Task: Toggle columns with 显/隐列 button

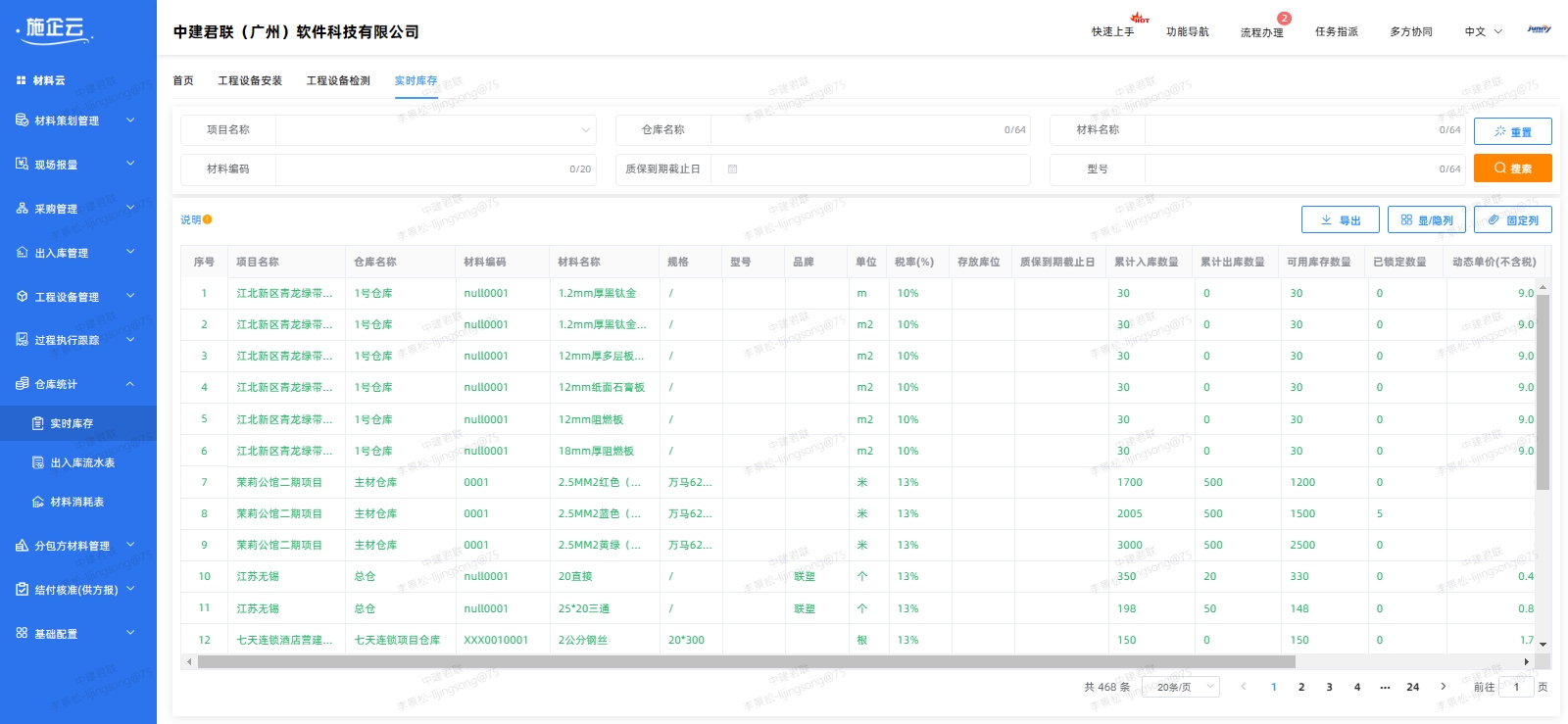Action: [1426, 220]
